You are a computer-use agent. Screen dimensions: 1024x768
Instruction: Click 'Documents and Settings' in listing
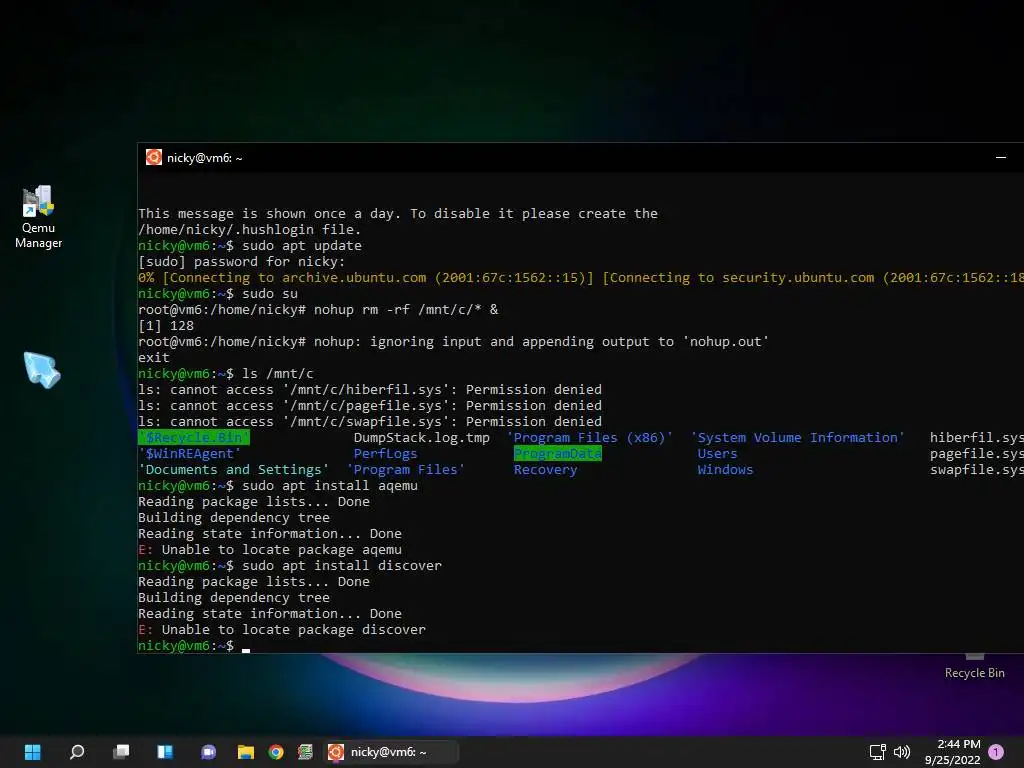(234, 470)
